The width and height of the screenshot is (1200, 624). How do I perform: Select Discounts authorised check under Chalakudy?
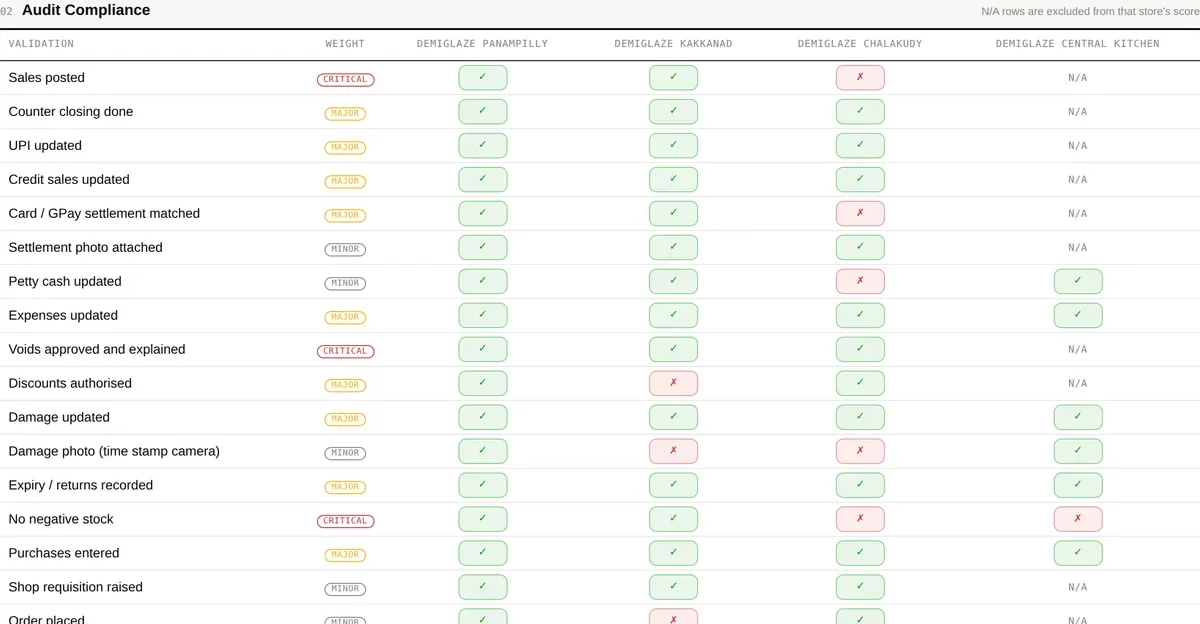tap(860, 384)
